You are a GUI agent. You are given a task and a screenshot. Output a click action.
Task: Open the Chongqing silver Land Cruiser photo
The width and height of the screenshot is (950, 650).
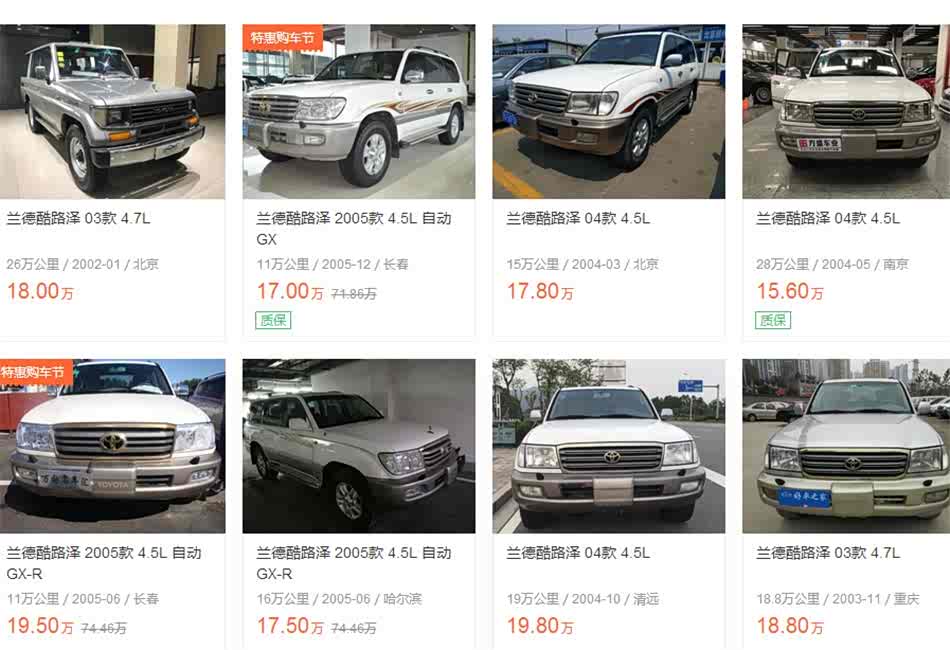(846, 446)
